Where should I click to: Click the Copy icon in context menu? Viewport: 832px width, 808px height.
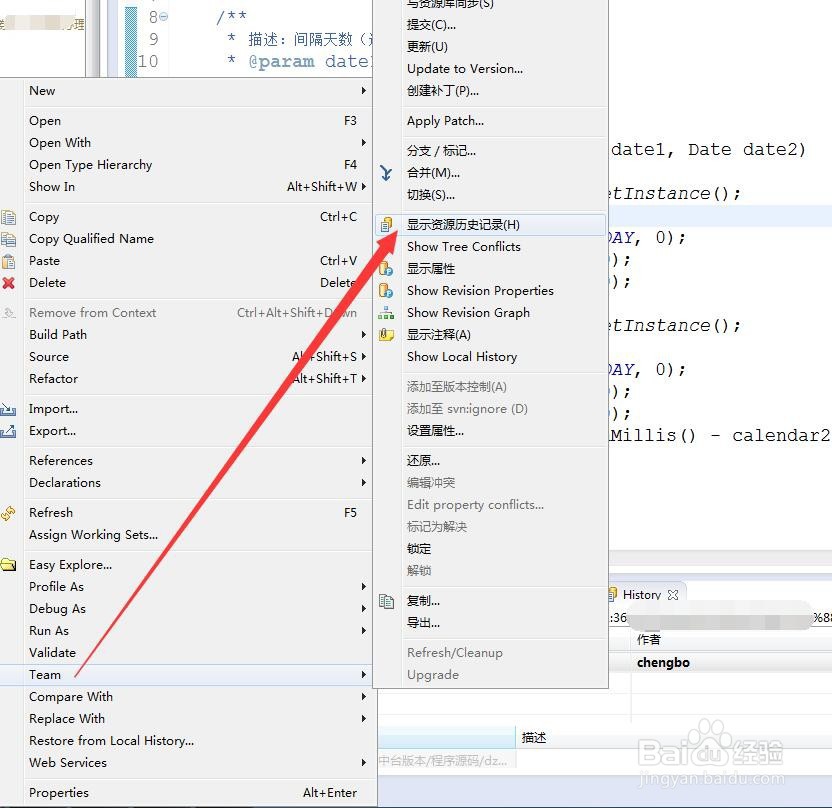[x=8, y=218]
